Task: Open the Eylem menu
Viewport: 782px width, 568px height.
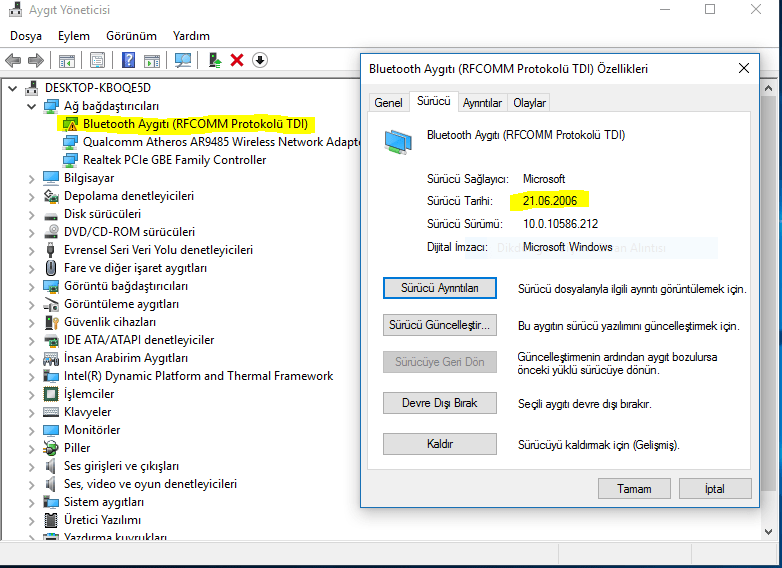Action: tap(74, 36)
